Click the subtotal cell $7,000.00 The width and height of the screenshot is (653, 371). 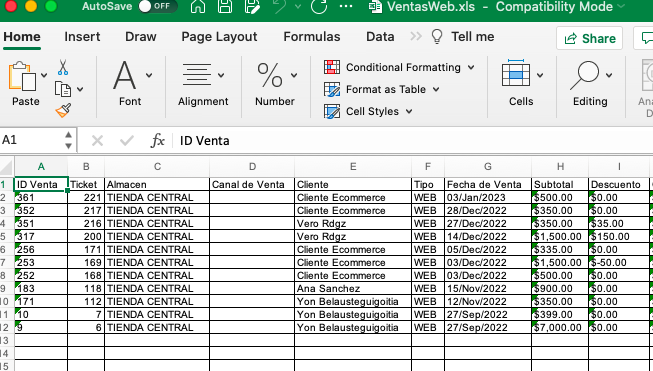(x=560, y=328)
